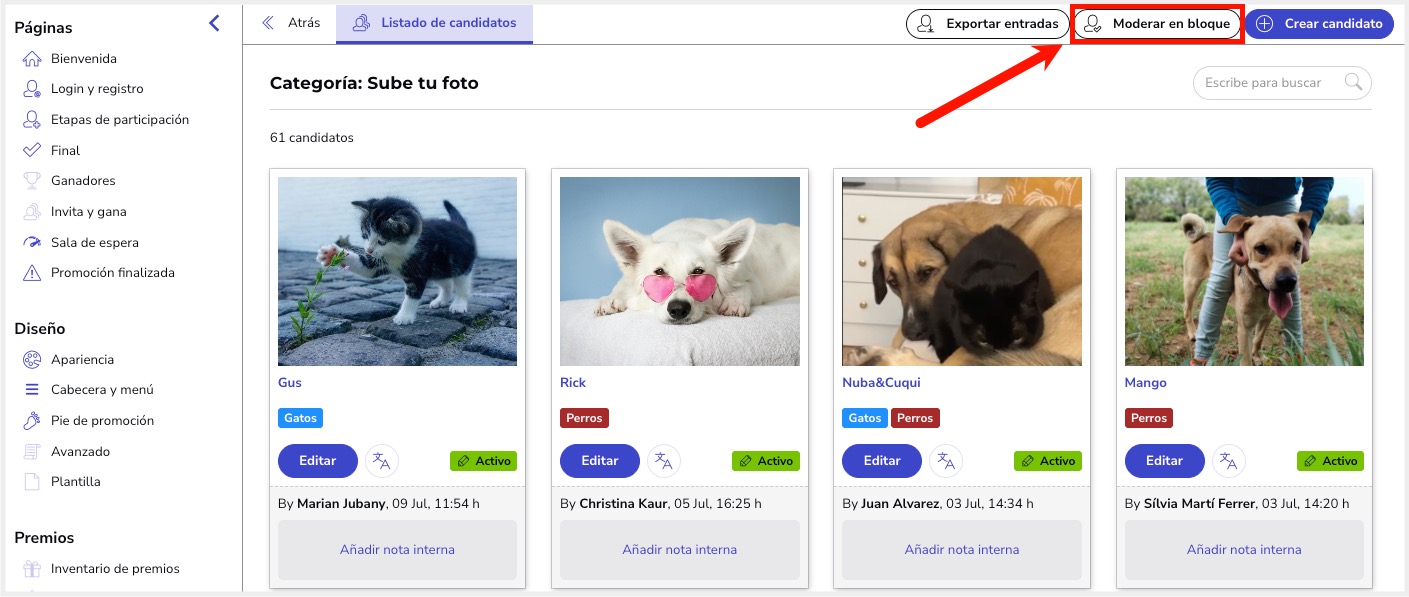
Task: Go back with the Atrás button
Action: click(x=291, y=23)
